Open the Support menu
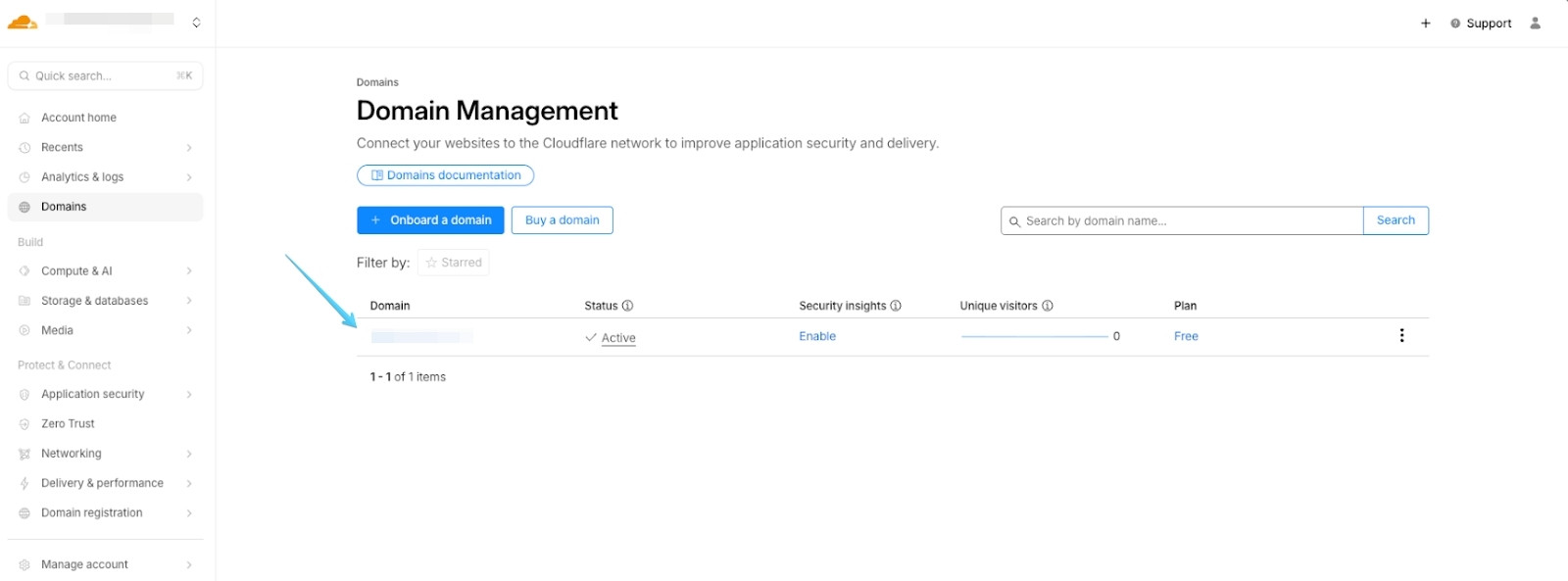This screenshot has height=581, width=1568. click(1481, 24)
